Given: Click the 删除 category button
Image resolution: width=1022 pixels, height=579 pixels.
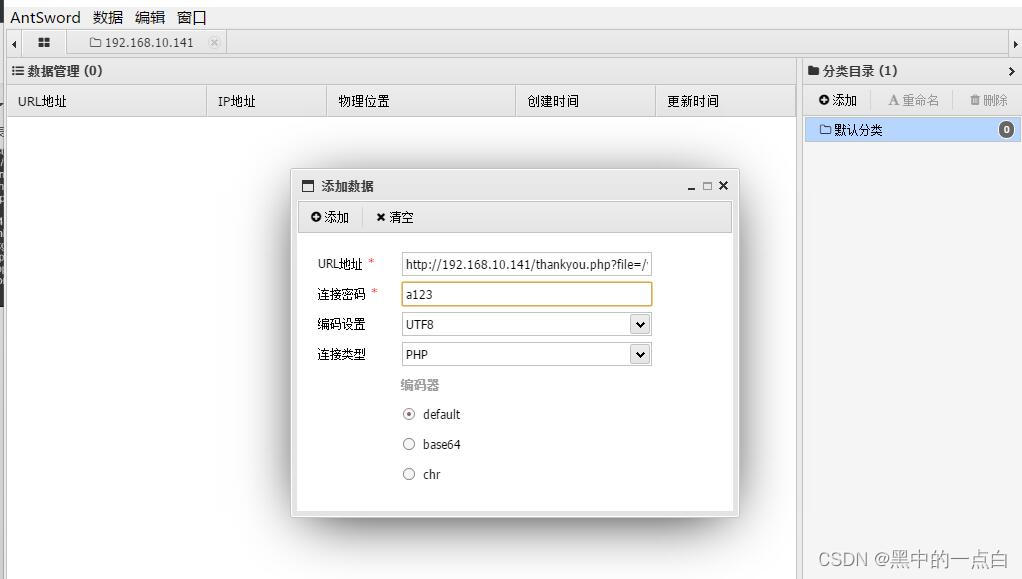Looking at the screenshot, I should (989, 100).
